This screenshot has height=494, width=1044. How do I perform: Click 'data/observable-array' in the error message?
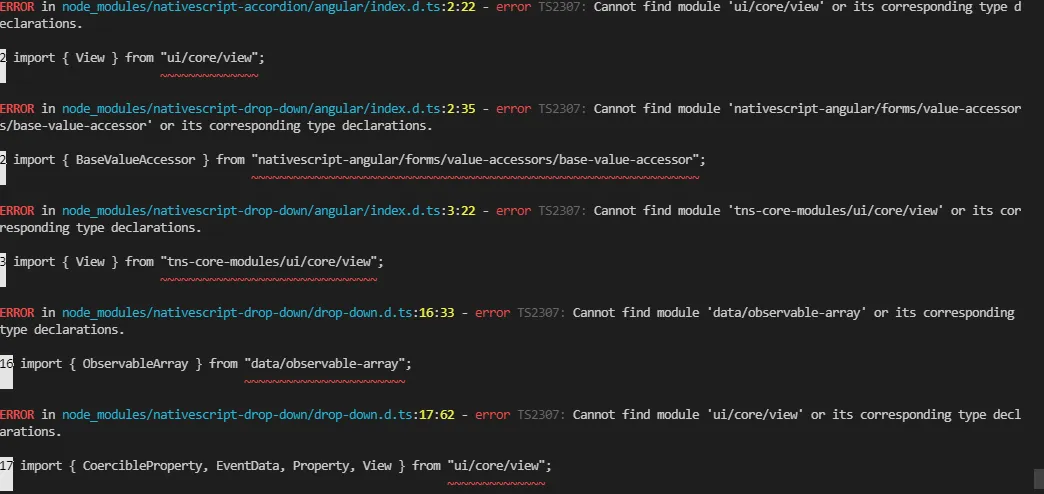click(786, 312)
